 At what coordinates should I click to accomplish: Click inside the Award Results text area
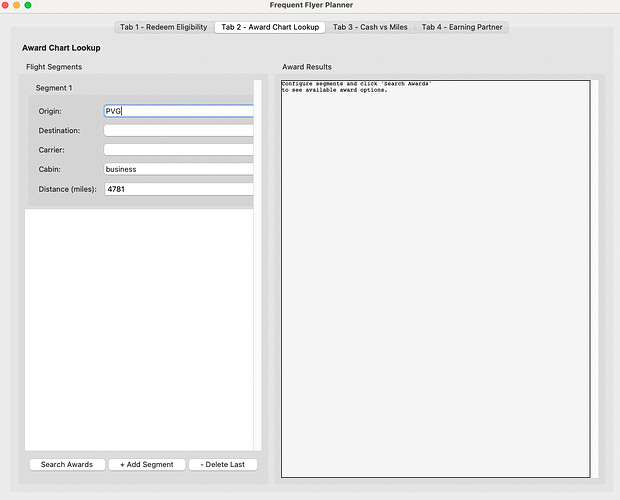click(436, 279)
